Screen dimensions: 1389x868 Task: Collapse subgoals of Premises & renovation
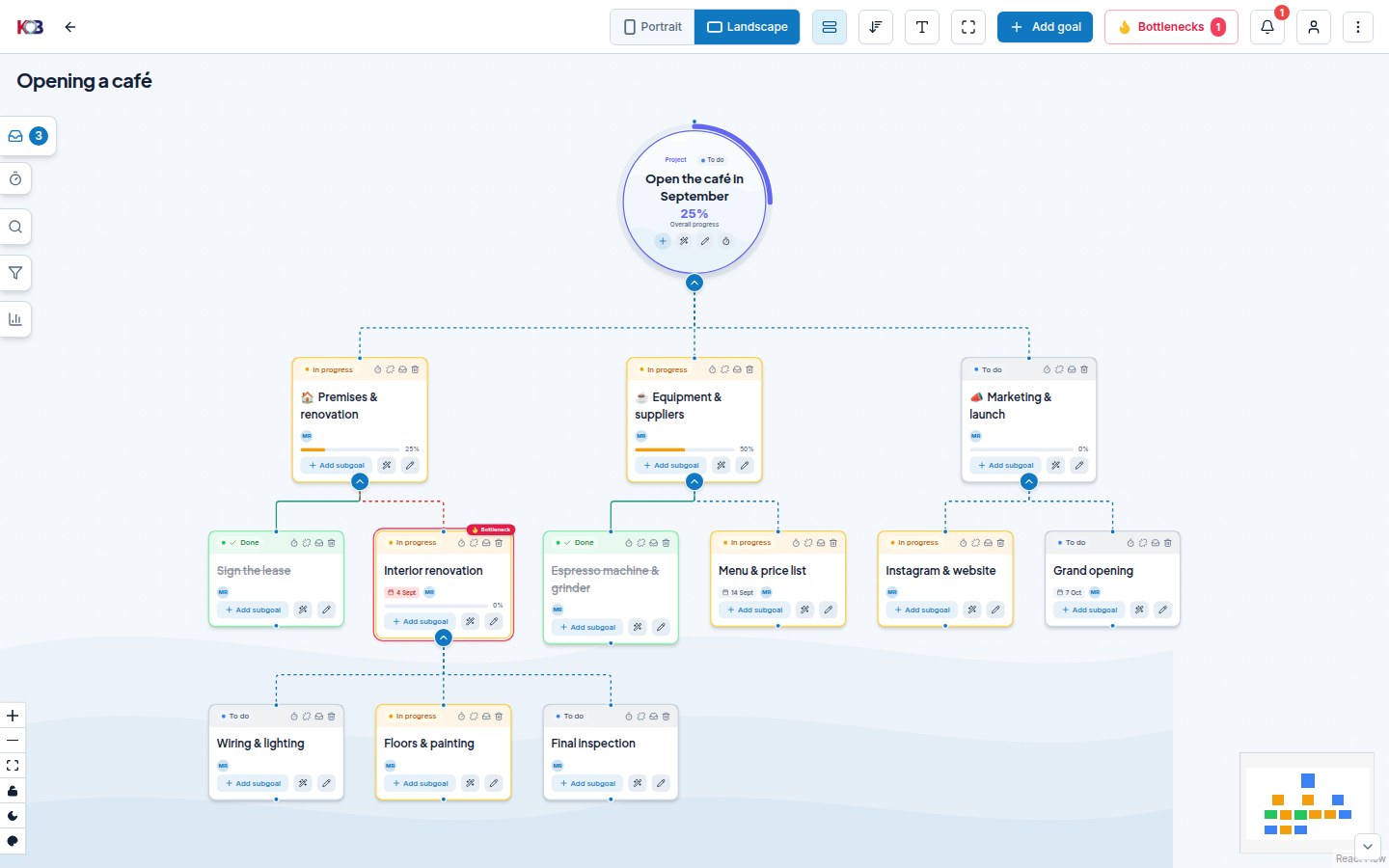pos(360,481)
